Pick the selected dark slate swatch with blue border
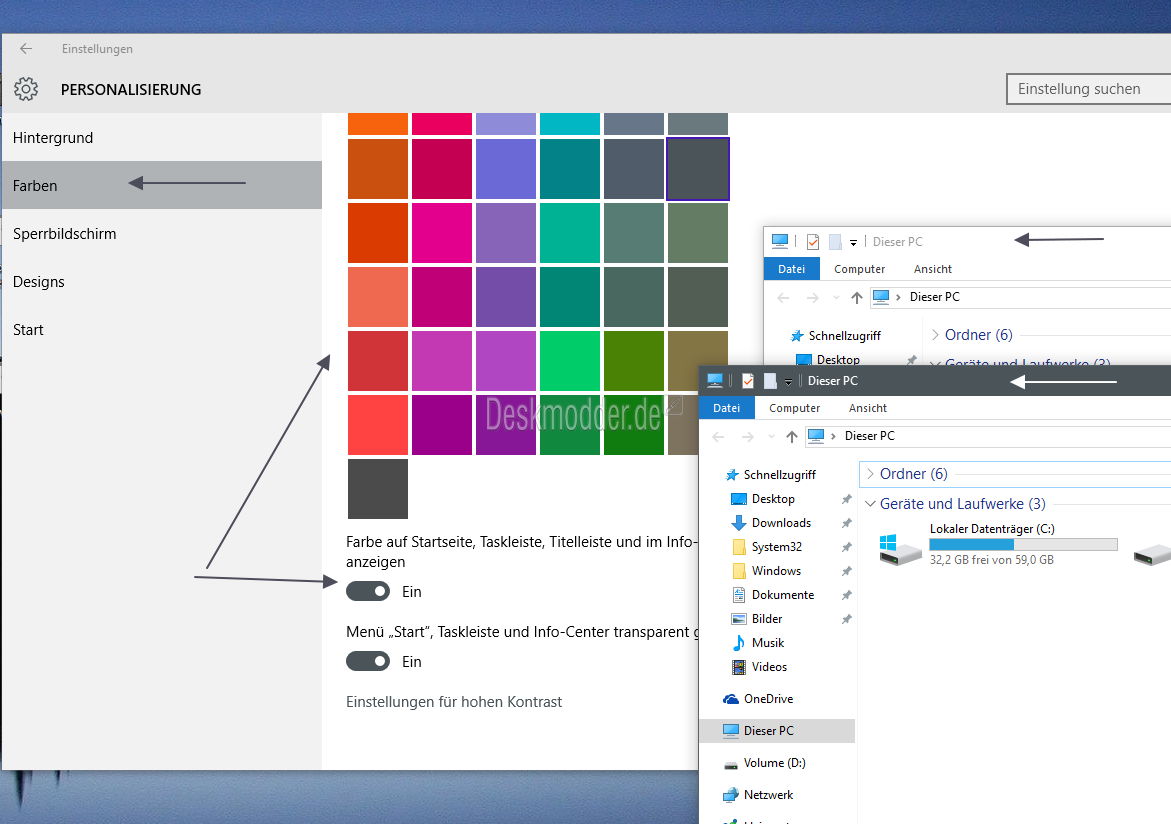The width and height of the screenshot is (1171, 824). (698, 169)
